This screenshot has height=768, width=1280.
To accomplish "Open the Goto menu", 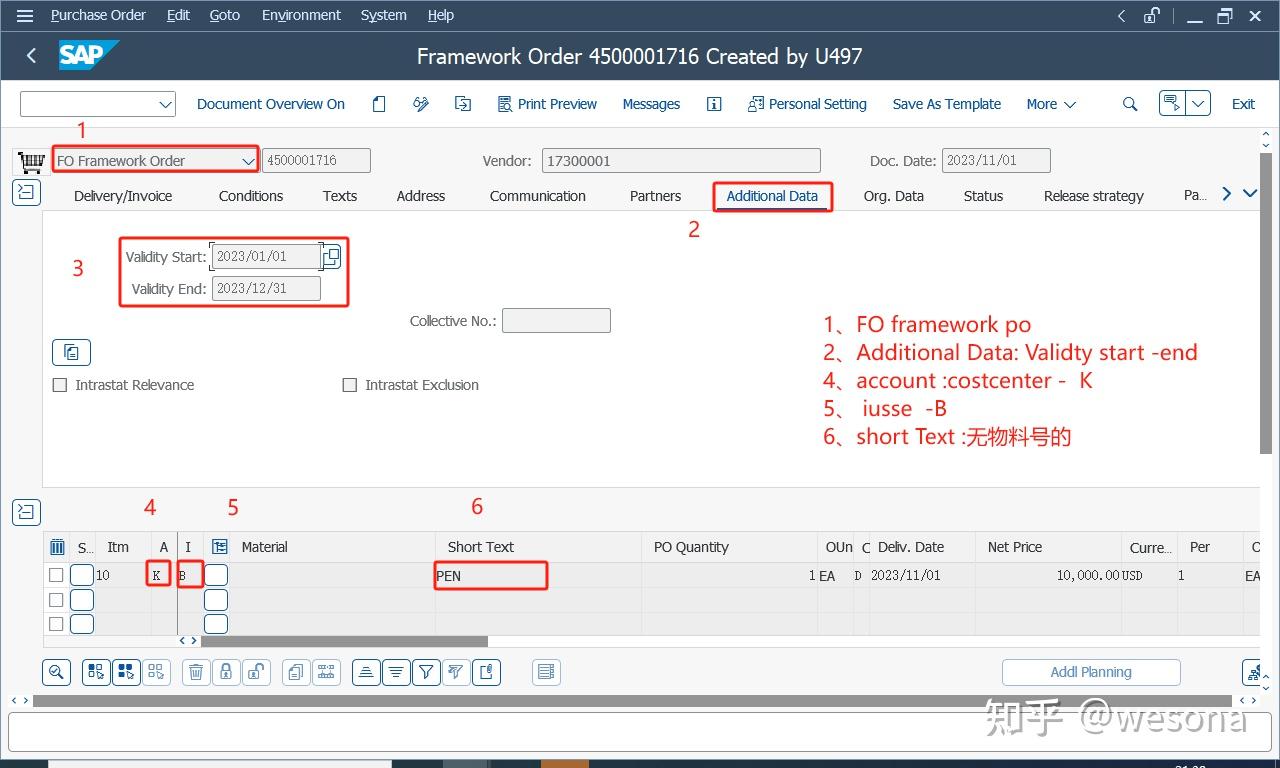I will coord(225,15).
